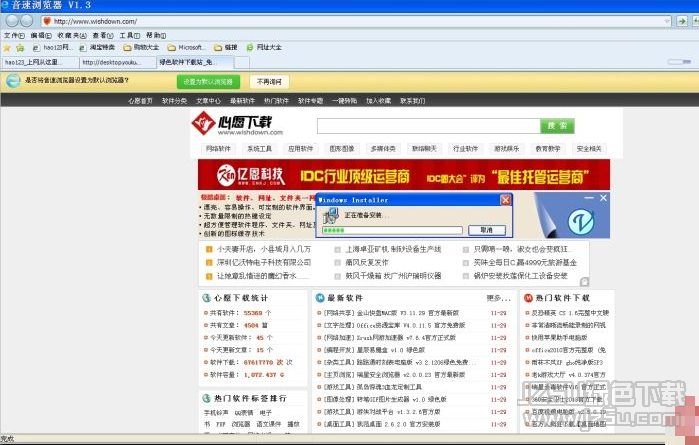
Task: Click 更多... in 最新软件 section
Action: [x=498, y=298]
